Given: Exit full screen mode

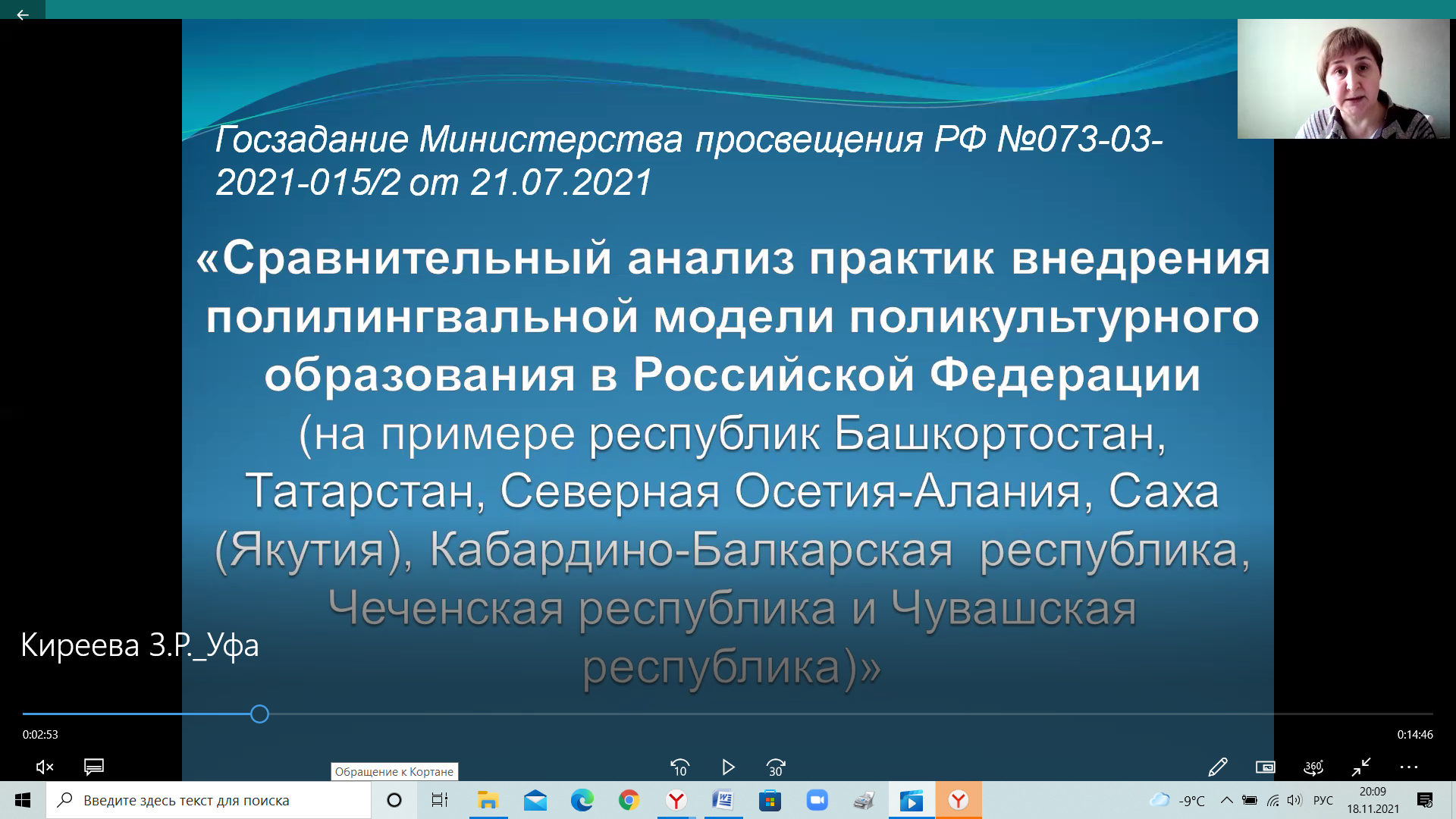Looking at the screenshot, I should point(1361,767).
